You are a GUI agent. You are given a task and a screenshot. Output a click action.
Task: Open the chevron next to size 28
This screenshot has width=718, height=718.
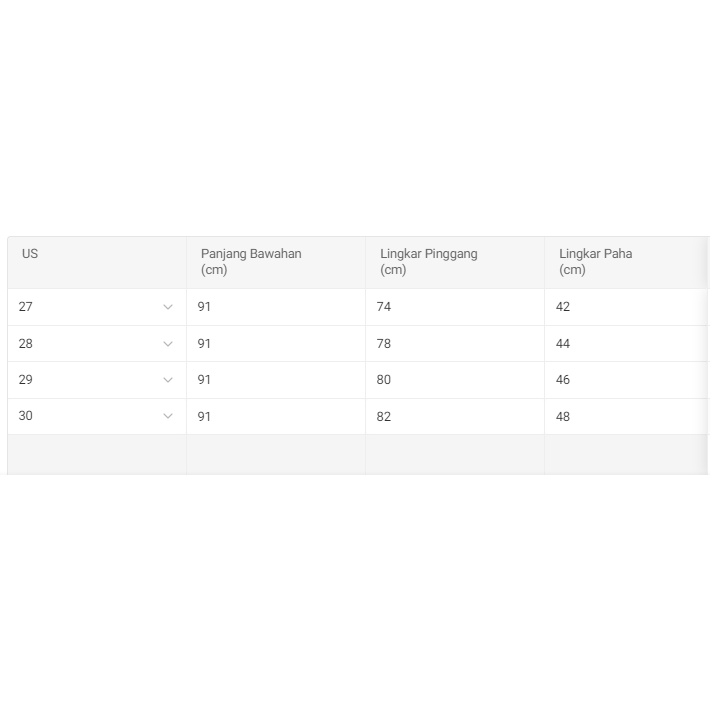coord(168,344)
